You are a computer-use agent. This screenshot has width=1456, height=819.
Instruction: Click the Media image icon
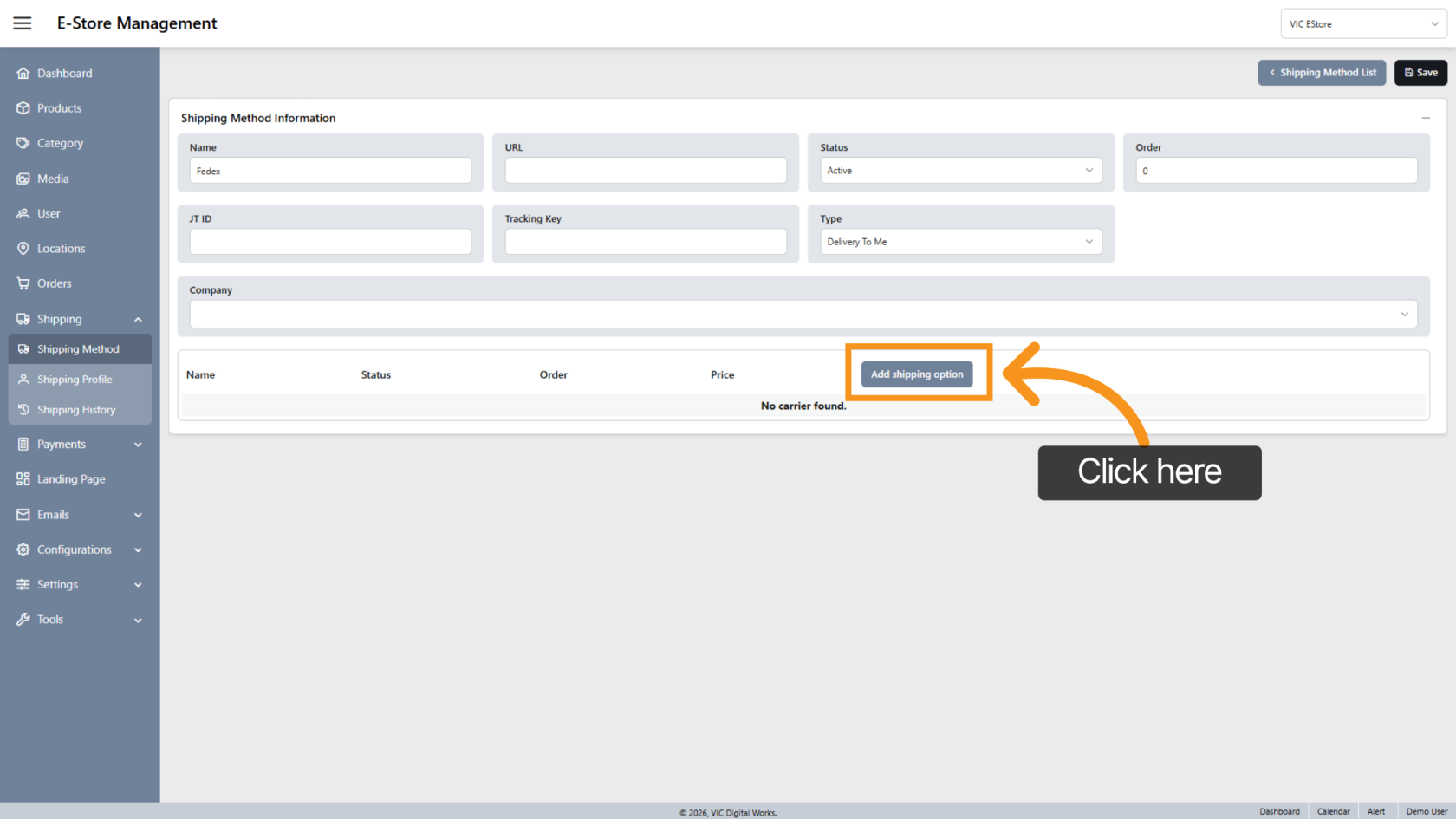pos(23,179)
